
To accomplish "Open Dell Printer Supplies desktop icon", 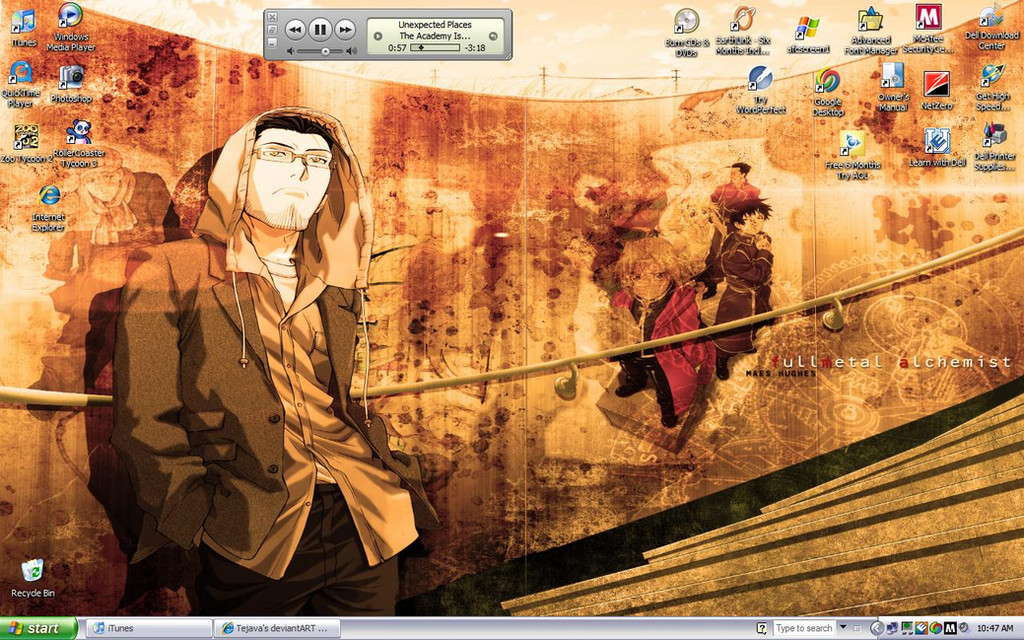I will click(994, 147).
